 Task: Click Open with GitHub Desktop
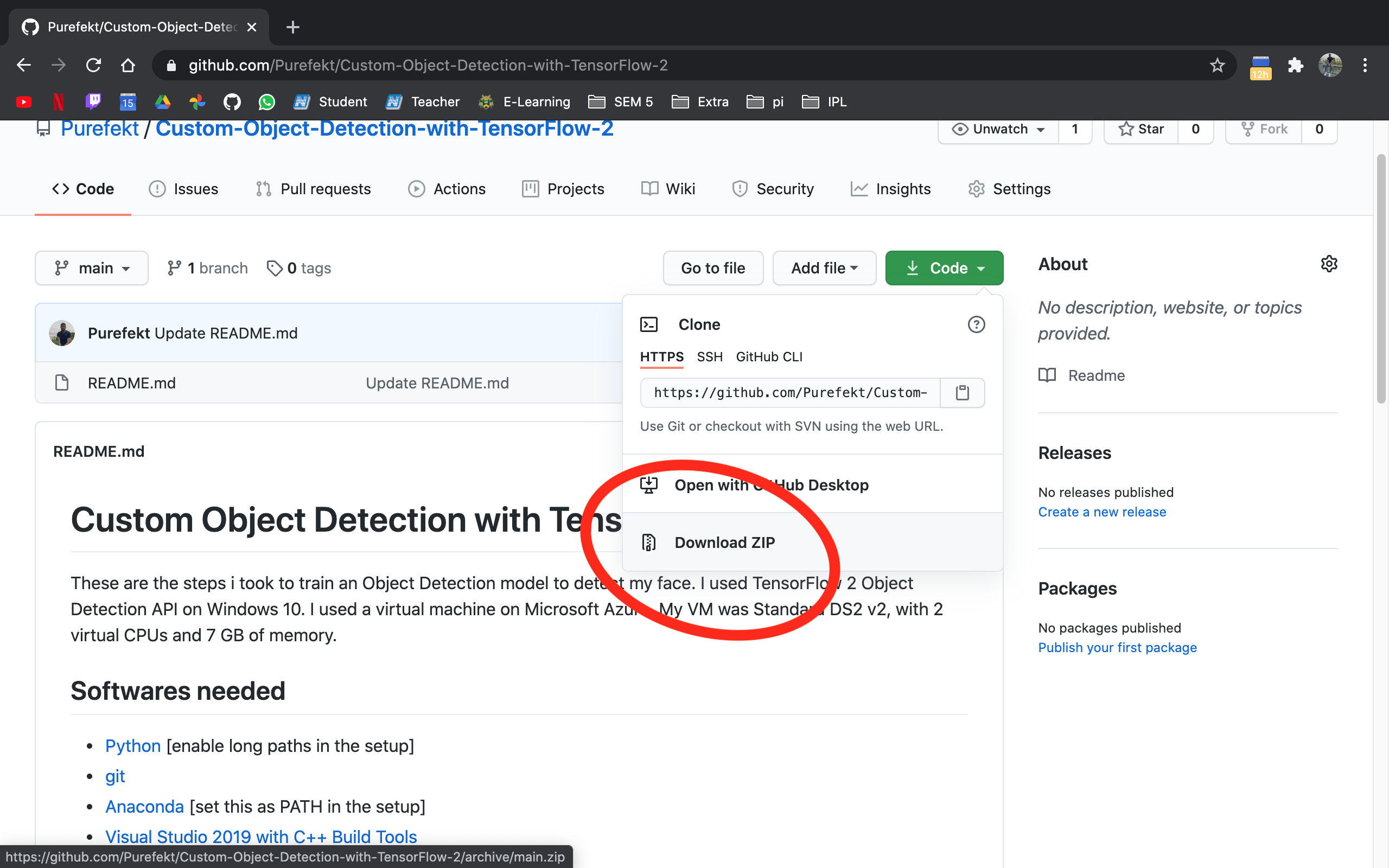pos(812,485)
